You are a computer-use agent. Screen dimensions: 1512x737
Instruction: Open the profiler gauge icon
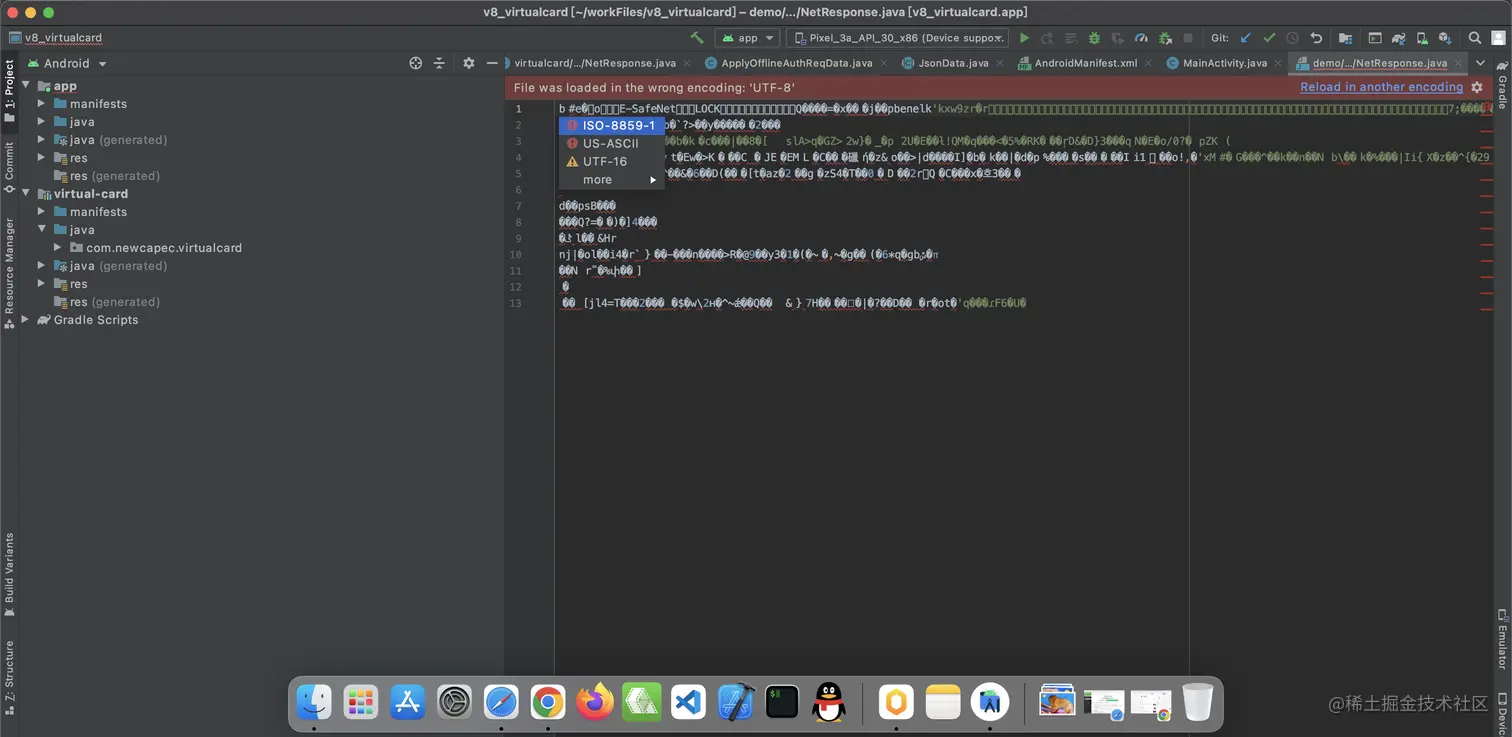(x=1141, y=38)
